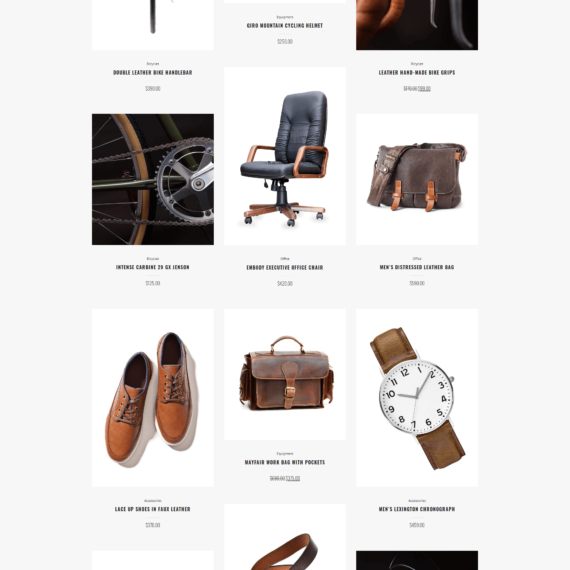Select the gray distressed leather messenger bag image
The image size is (570, 570).
(x=417, y=179)
